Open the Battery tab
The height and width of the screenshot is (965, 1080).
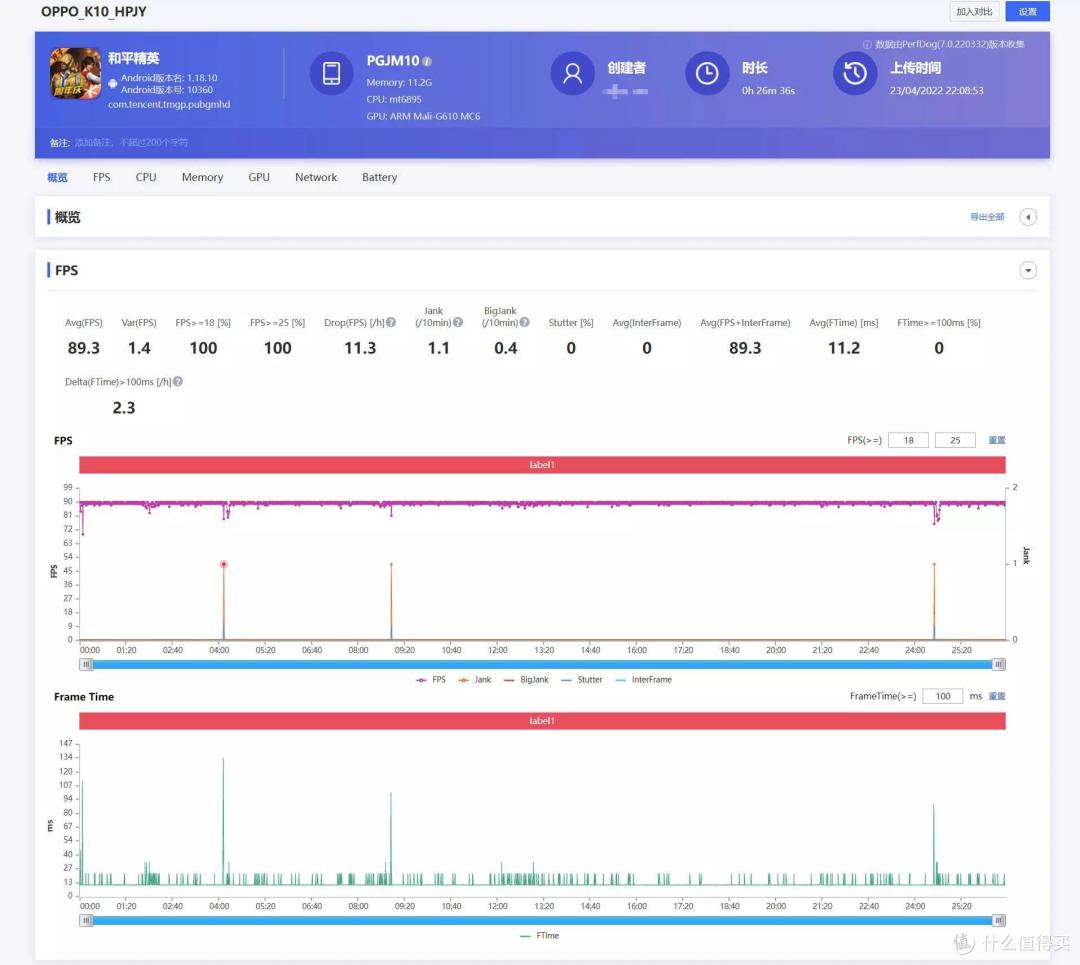click(380, 177)
